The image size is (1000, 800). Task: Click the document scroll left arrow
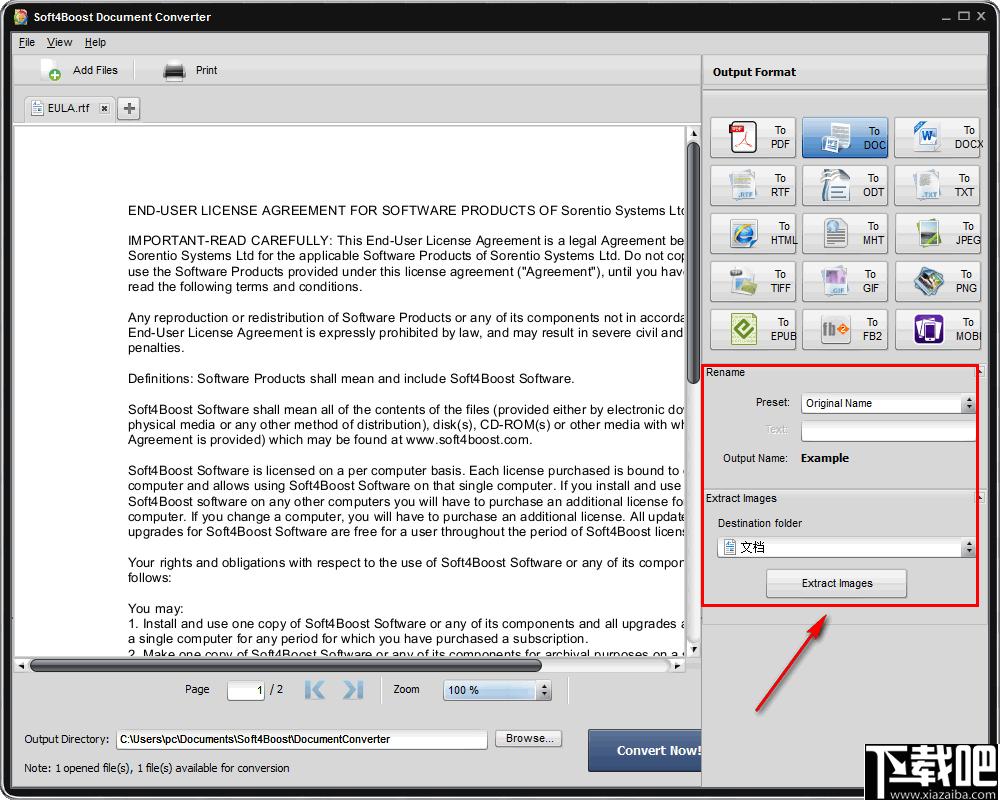(x=21, y=665)
